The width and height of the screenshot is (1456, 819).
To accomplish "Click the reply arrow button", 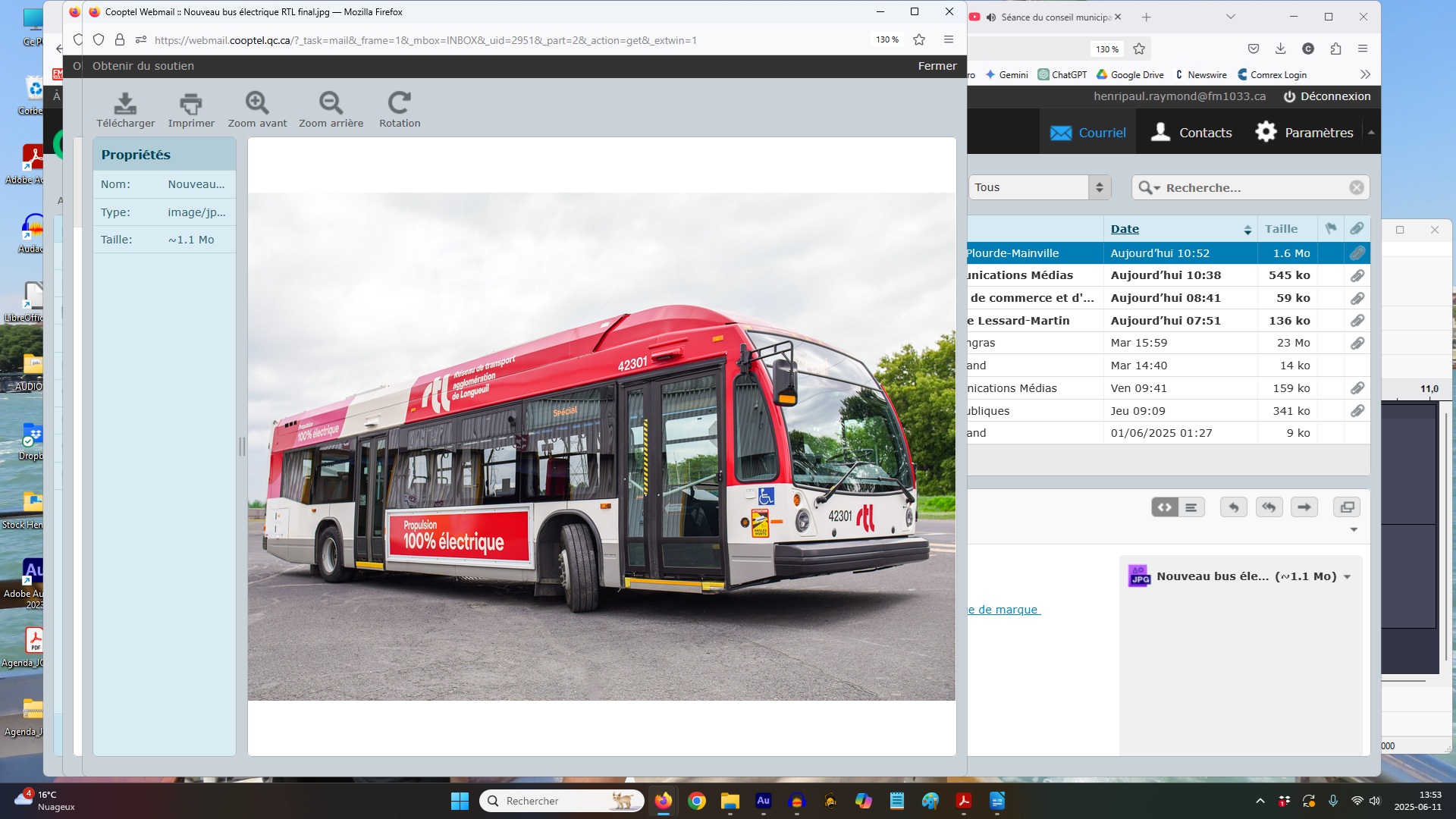I will click(1234, 507).
